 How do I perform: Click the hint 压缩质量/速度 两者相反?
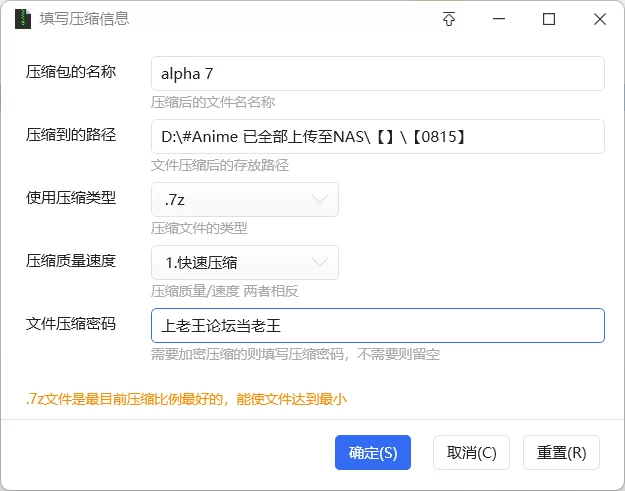click(224, 291)
